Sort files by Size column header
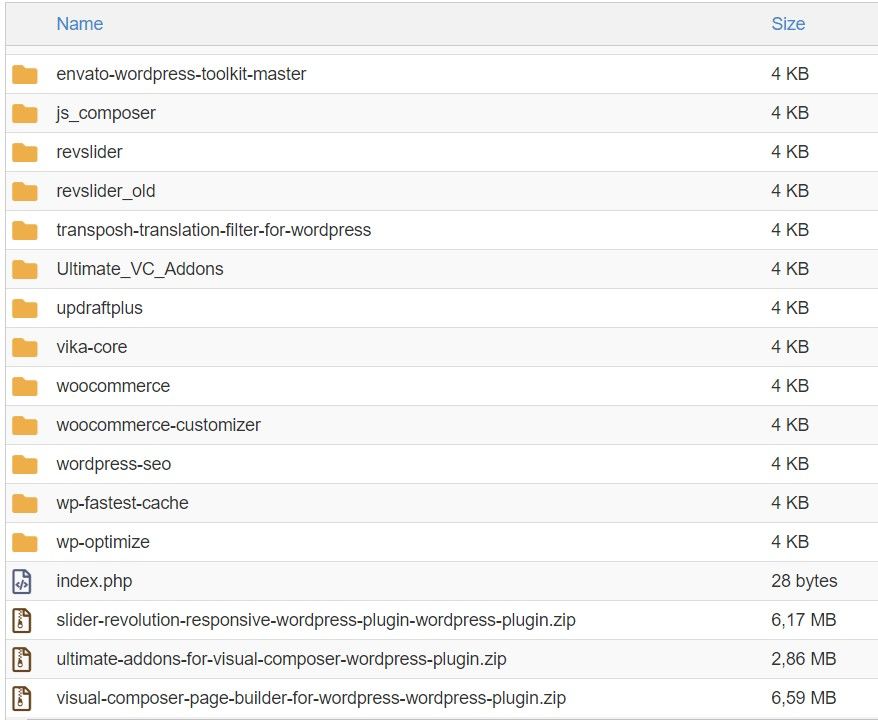Image resolution: width=878 pixels, height=720 pixels. coord(788,24)
